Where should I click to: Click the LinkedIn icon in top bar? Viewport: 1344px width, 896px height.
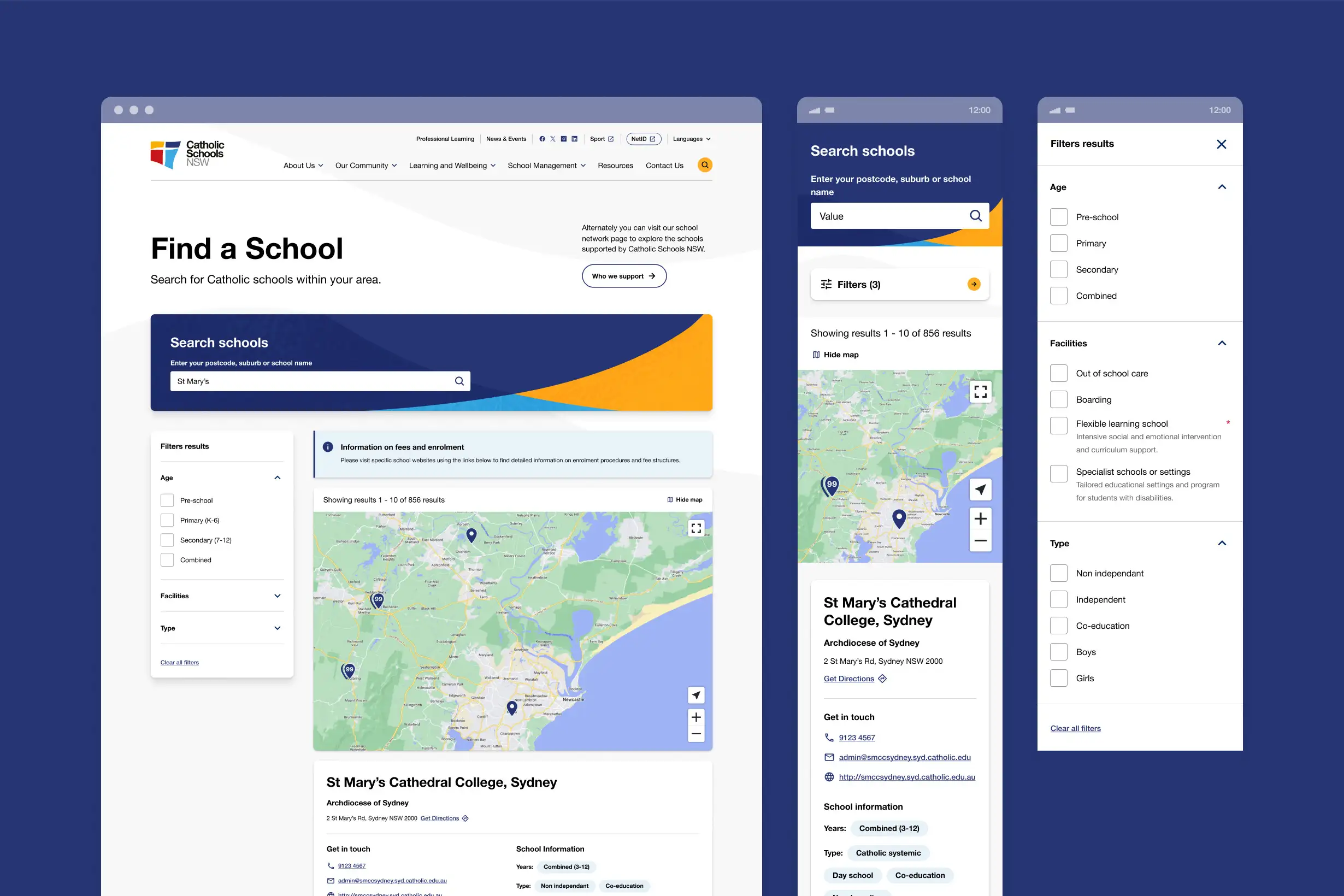(574, 138)
